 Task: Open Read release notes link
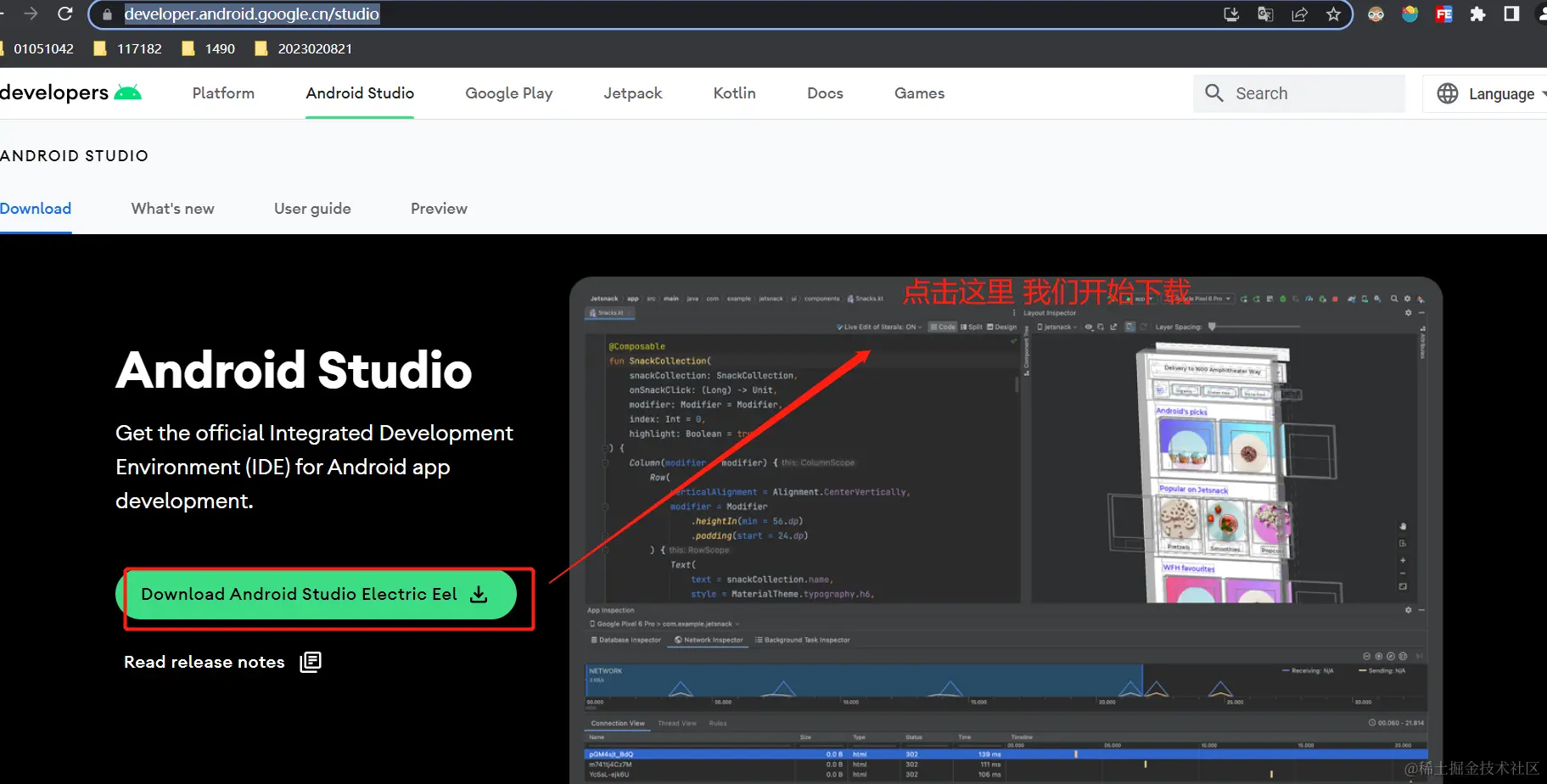[205, 662]
